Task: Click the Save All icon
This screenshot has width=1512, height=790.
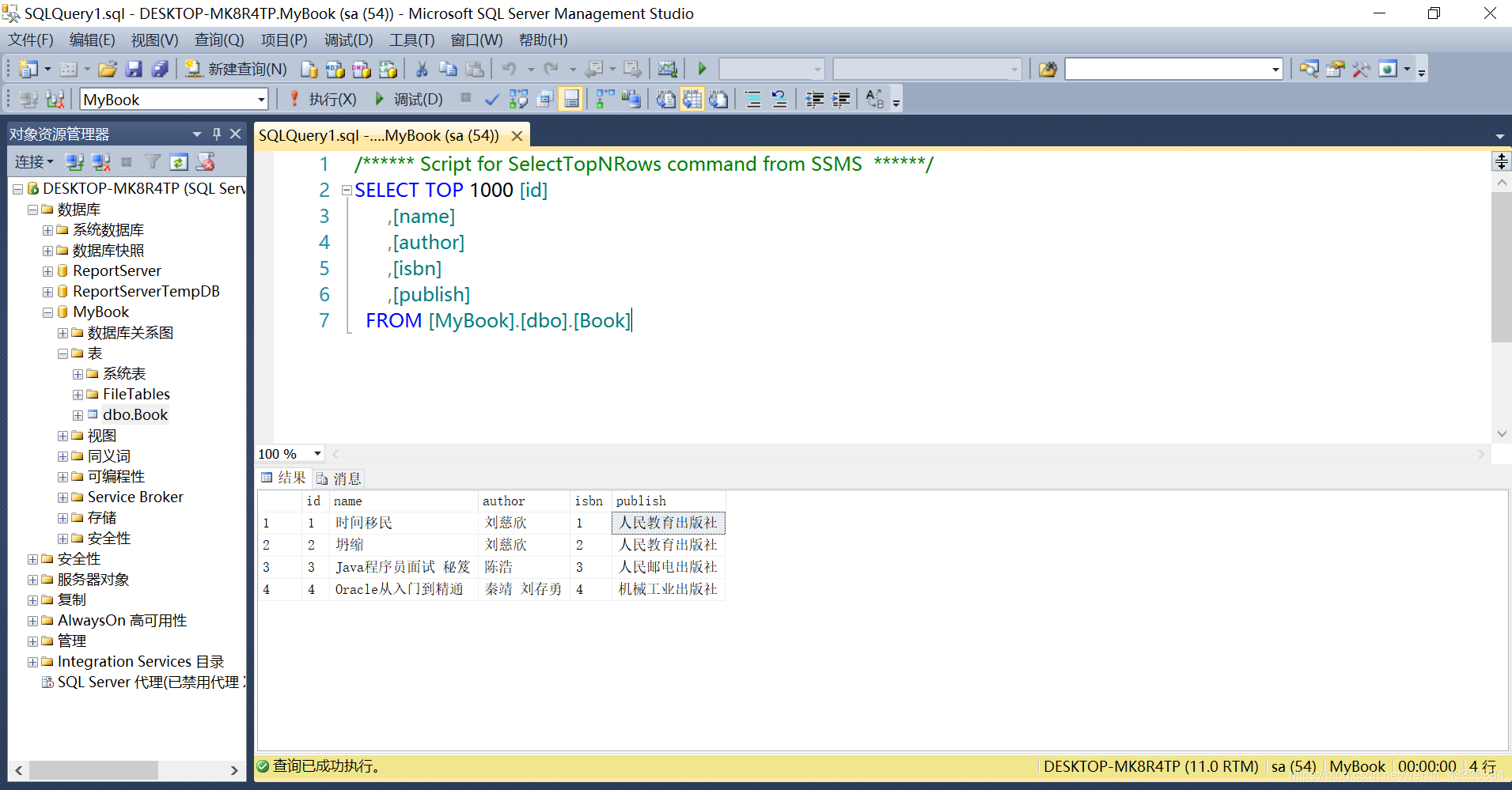Action: click(160, 70)
